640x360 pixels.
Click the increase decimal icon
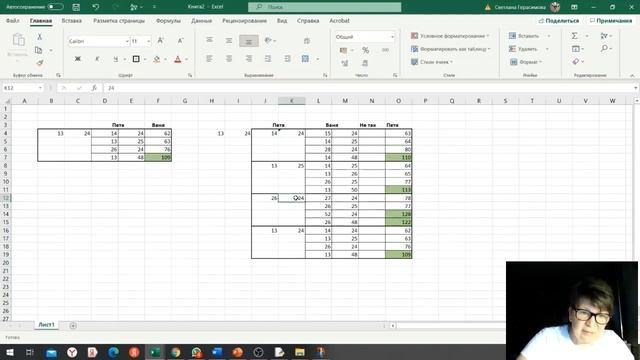tap(345, 63)
